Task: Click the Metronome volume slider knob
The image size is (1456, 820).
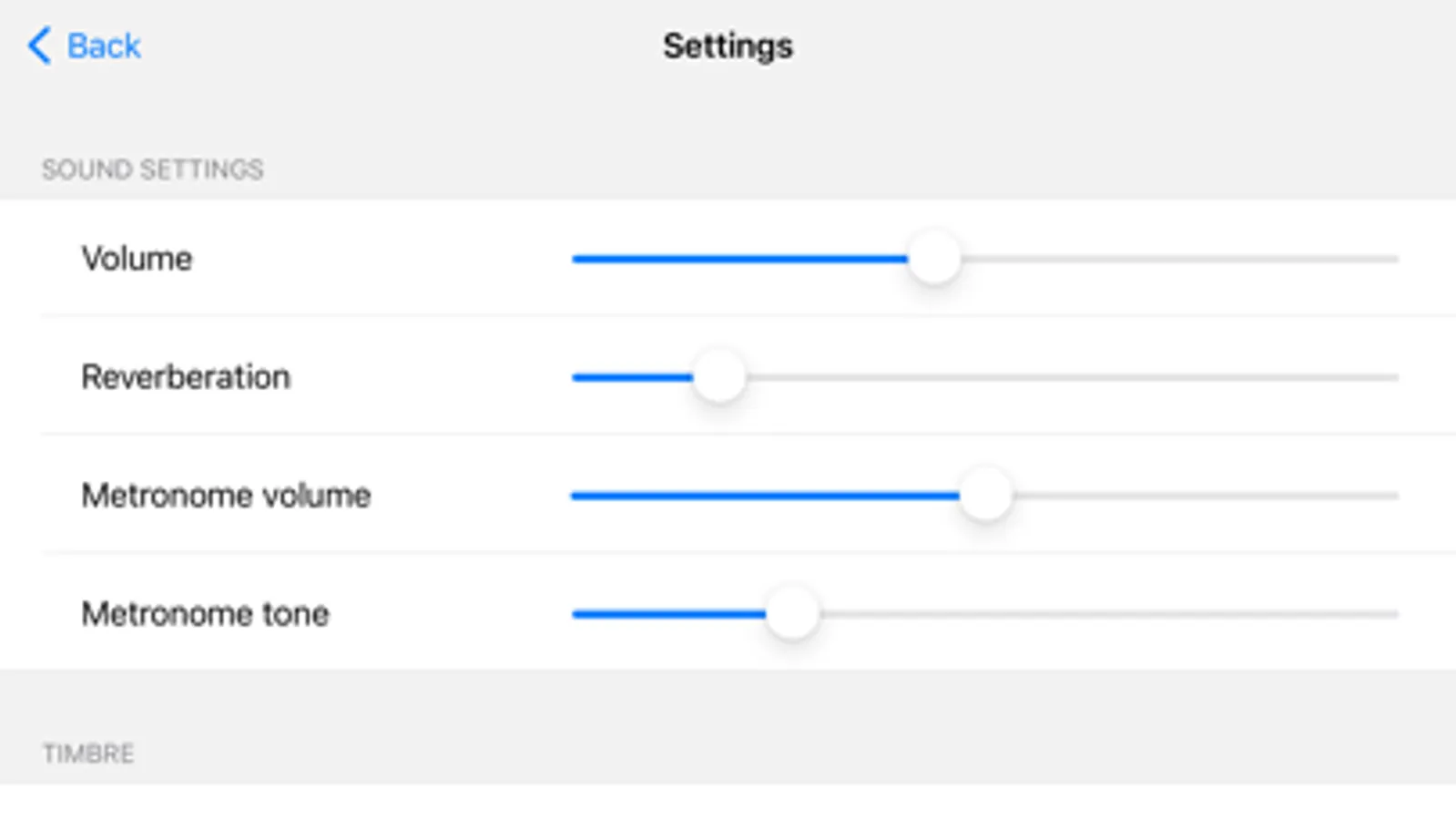Action: [985, 496]
